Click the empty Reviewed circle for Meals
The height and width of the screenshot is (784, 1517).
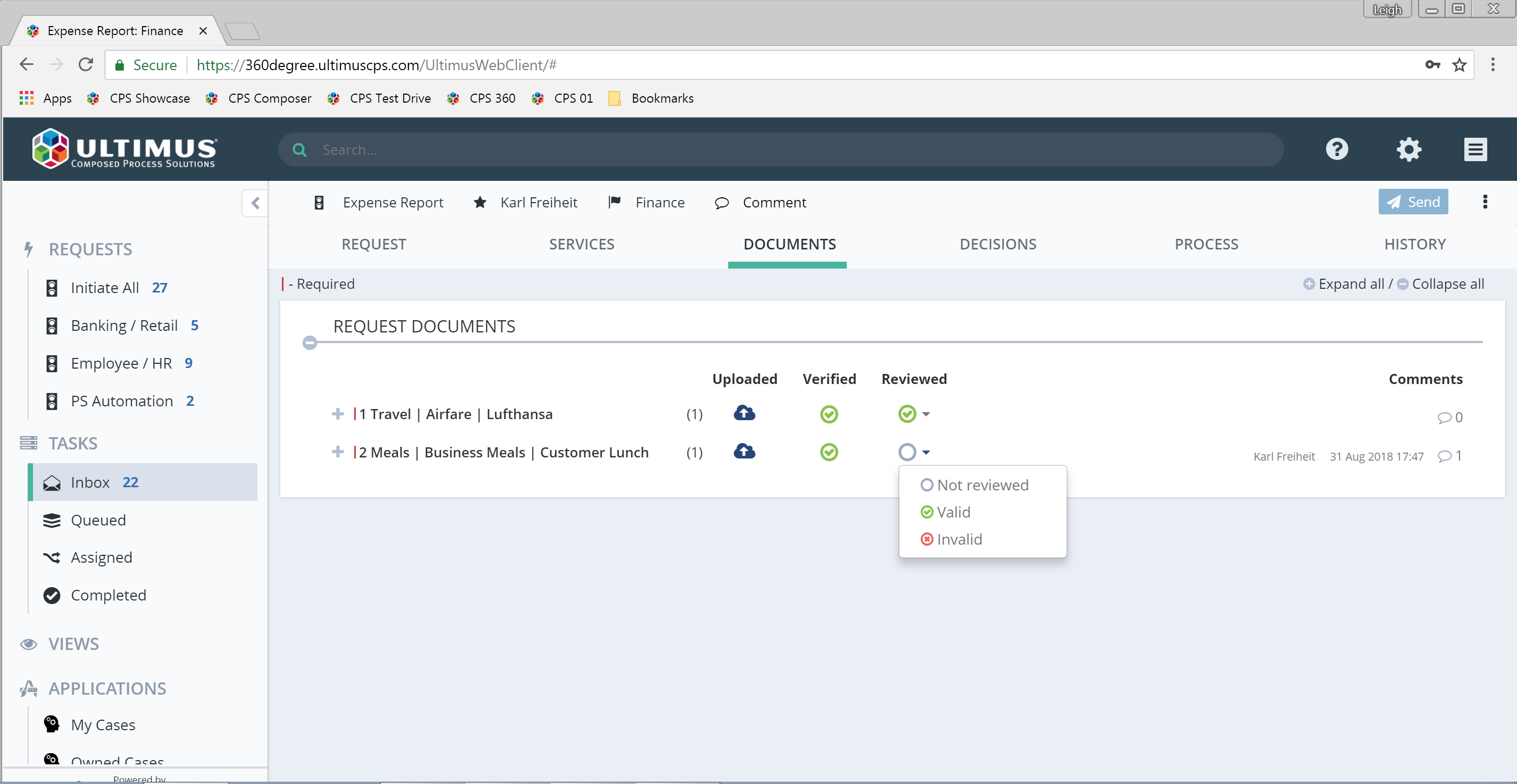pyautogui.click(x=907, y=453)
